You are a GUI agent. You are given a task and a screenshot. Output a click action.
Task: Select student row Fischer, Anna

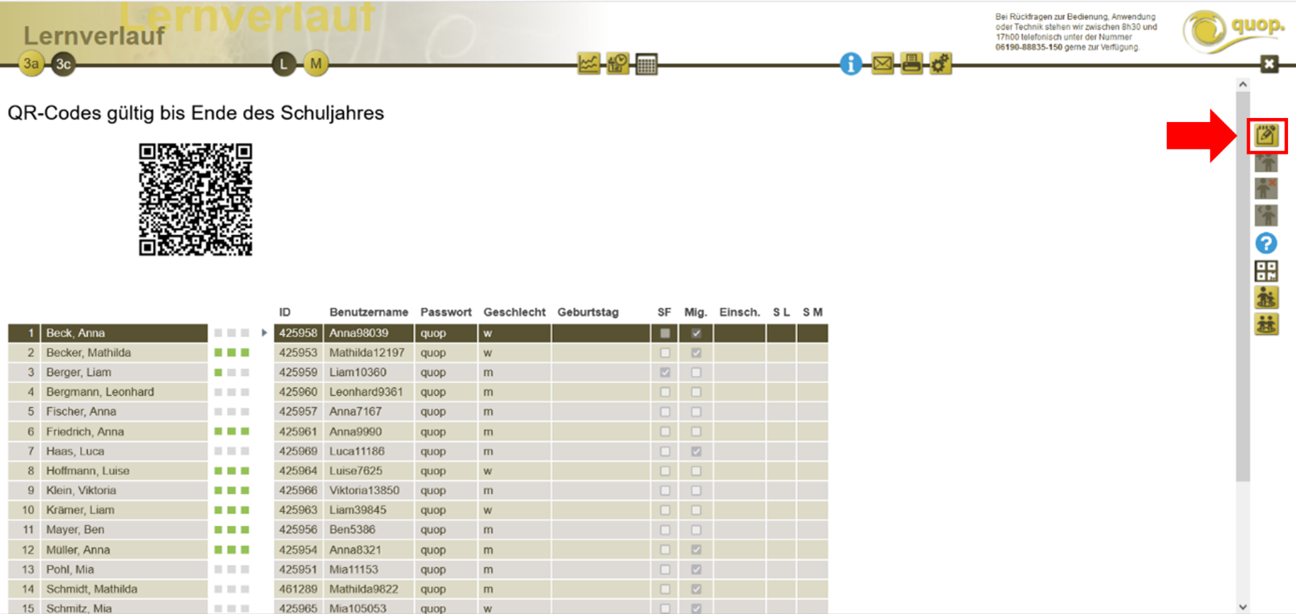coord(106,412)
